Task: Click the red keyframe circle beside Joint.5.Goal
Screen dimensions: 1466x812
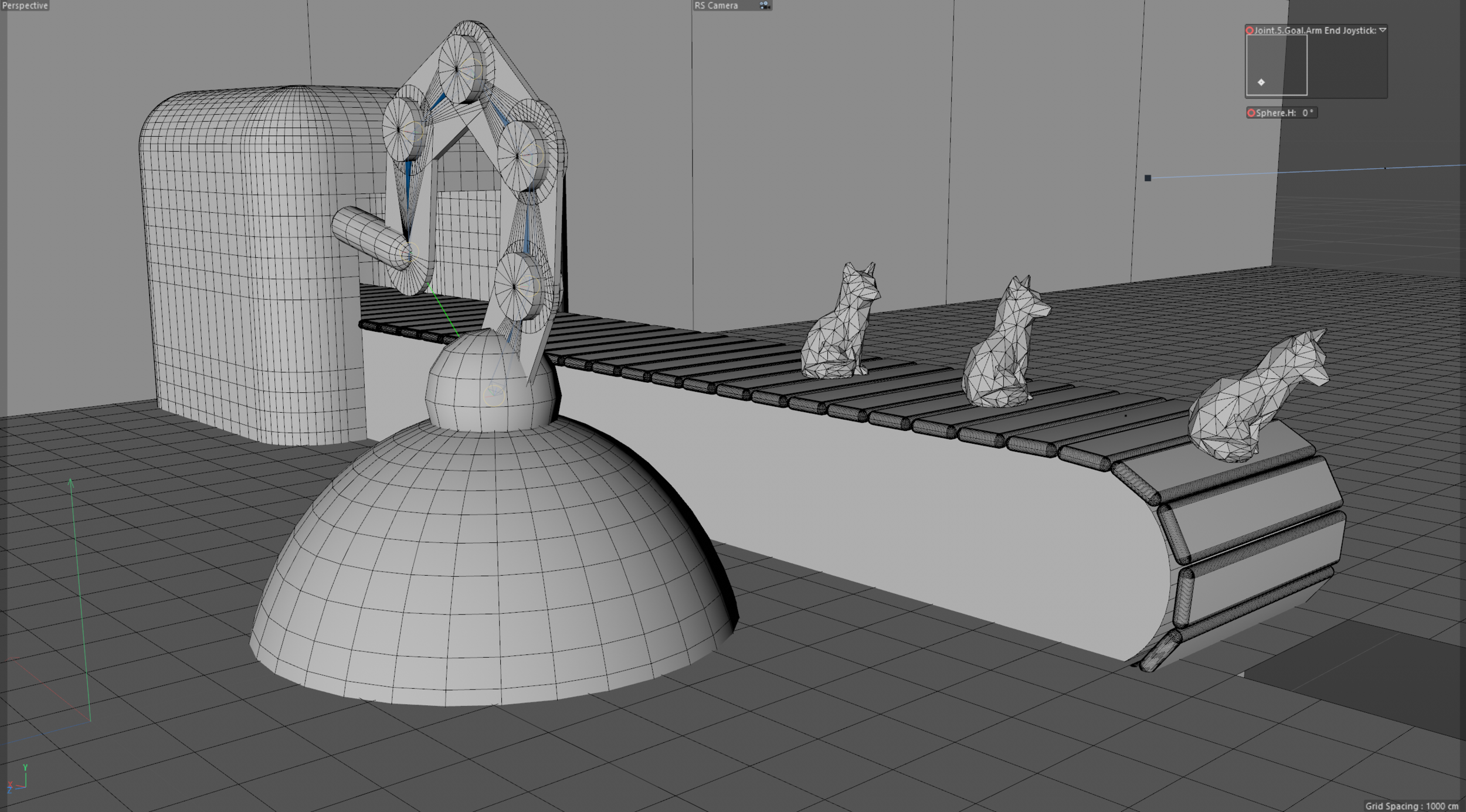Action: (1250, 30)
